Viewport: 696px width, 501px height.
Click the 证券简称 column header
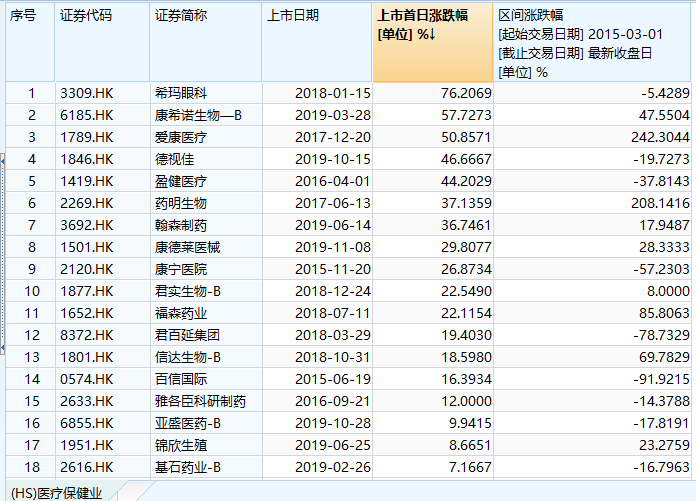(x=206, y=42)
